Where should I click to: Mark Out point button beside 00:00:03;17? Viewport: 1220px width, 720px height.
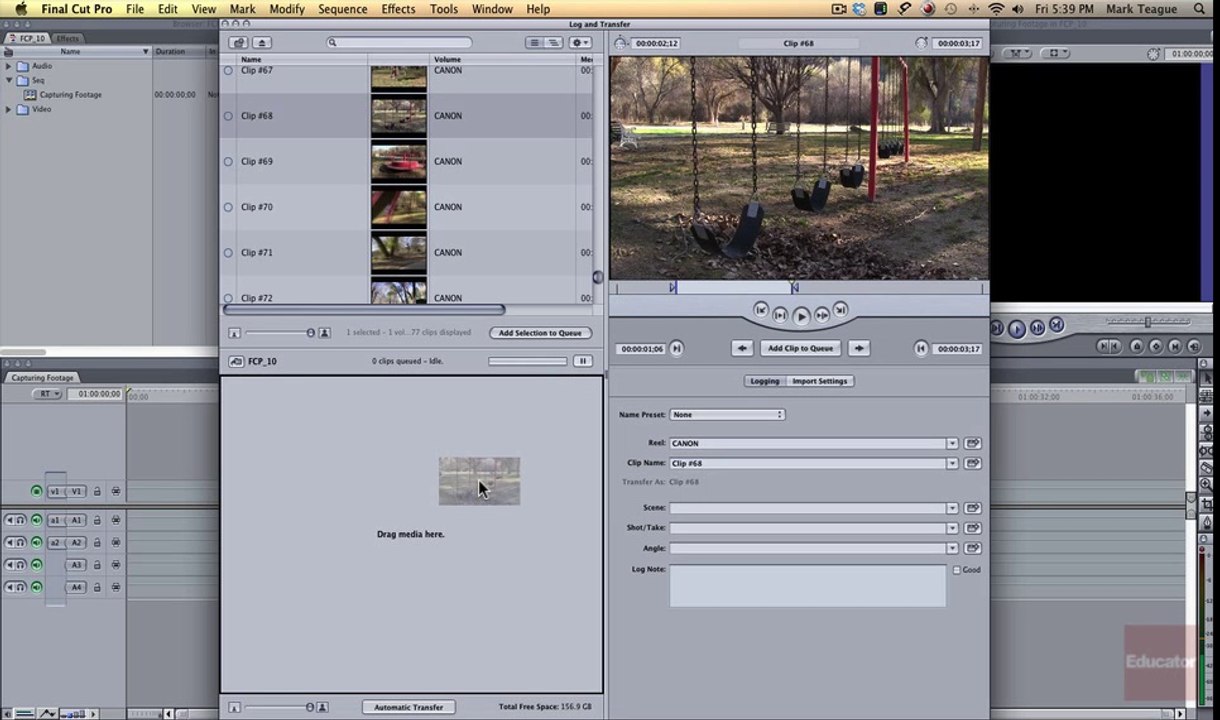pos(921,348)
